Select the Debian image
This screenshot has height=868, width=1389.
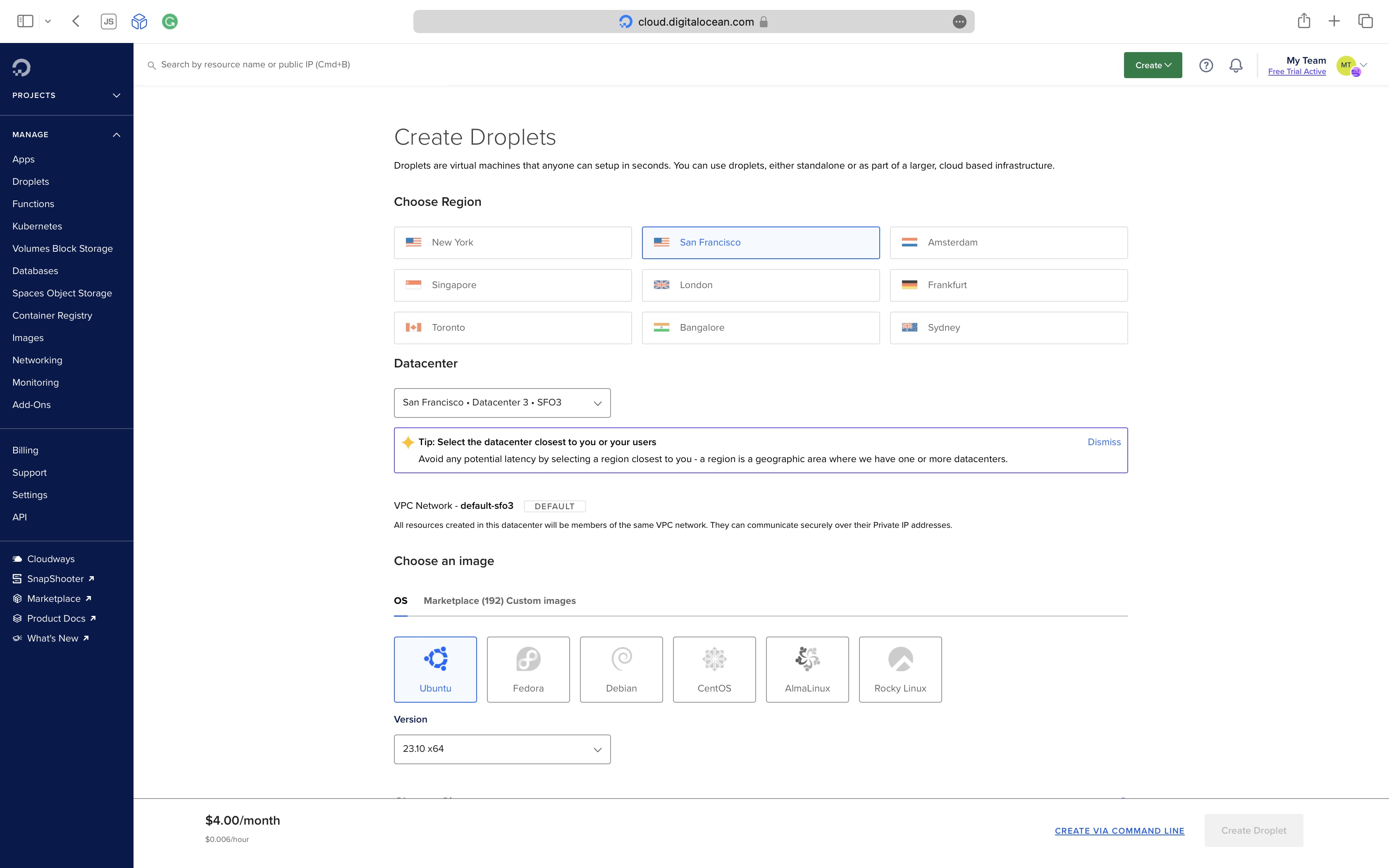(621, 669)
